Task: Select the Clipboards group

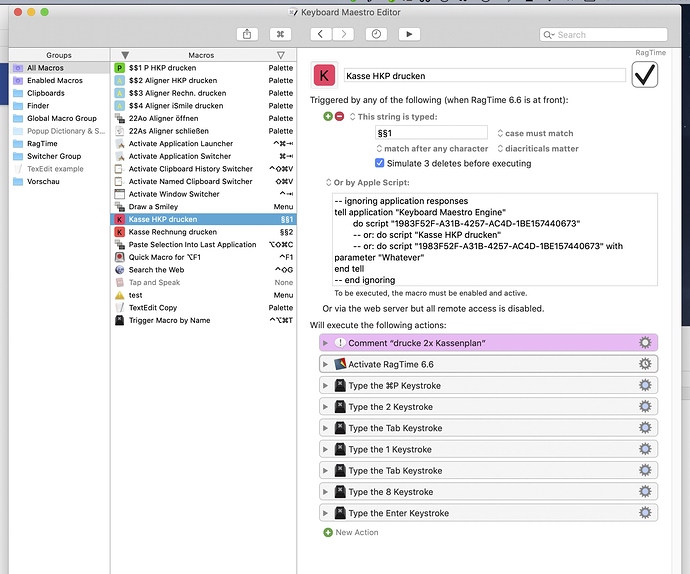Action: (x=59, y=93)
